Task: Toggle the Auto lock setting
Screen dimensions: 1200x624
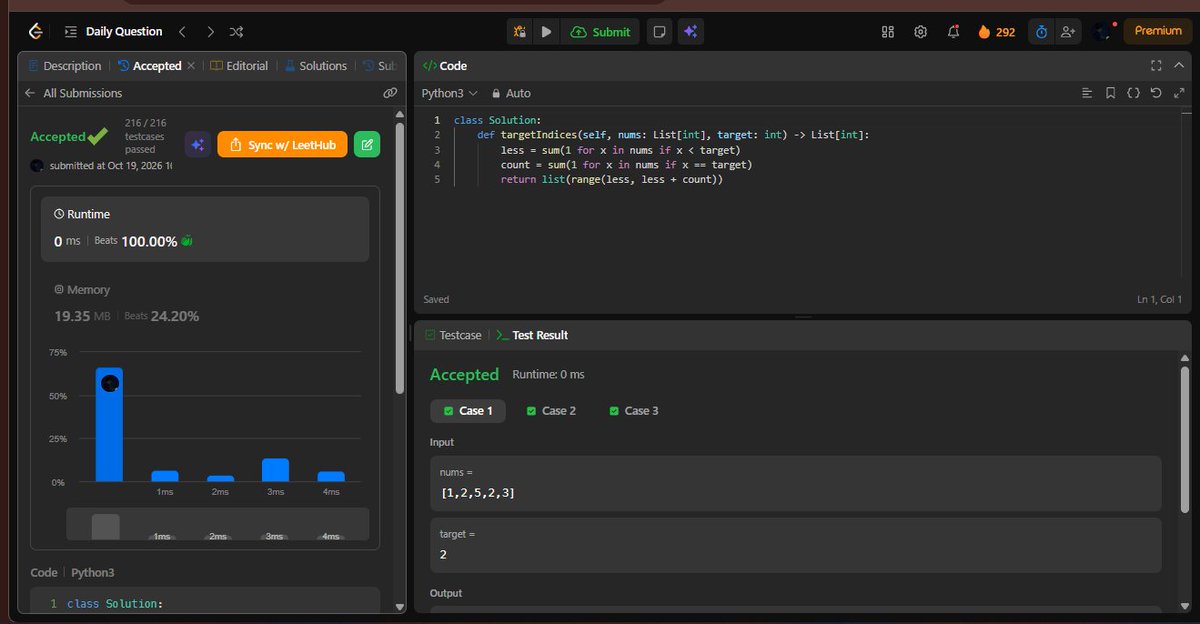Action: tap(510, 93)
